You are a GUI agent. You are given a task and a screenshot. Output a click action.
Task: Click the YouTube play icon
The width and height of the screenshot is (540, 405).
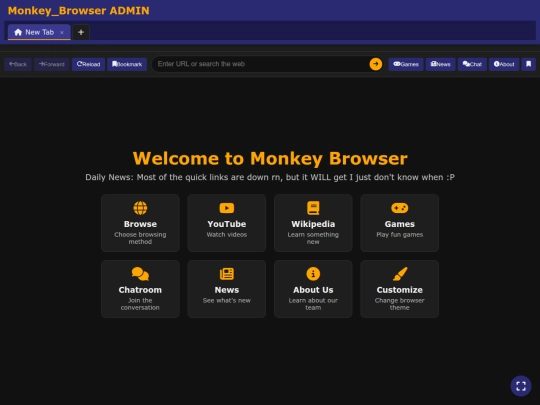(x=227, y=208)
